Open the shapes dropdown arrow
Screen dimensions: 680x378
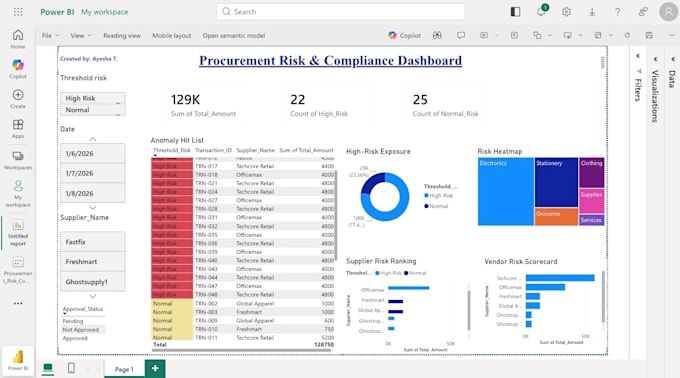pos(549,36)
